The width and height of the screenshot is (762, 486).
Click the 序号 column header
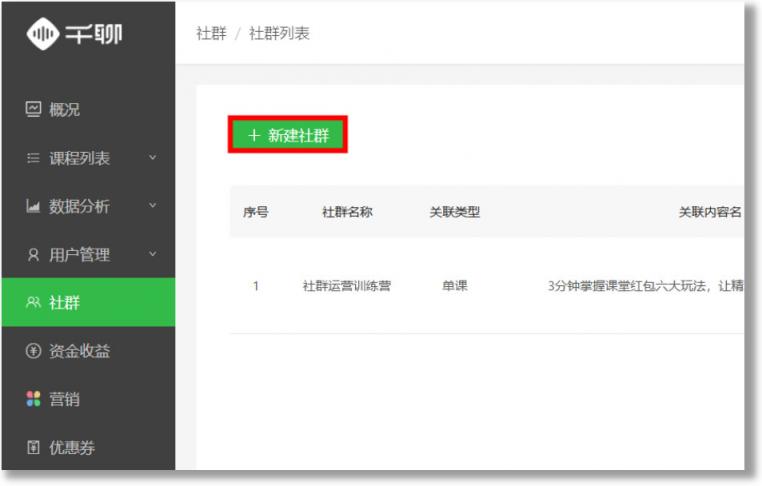coord(256,212)
